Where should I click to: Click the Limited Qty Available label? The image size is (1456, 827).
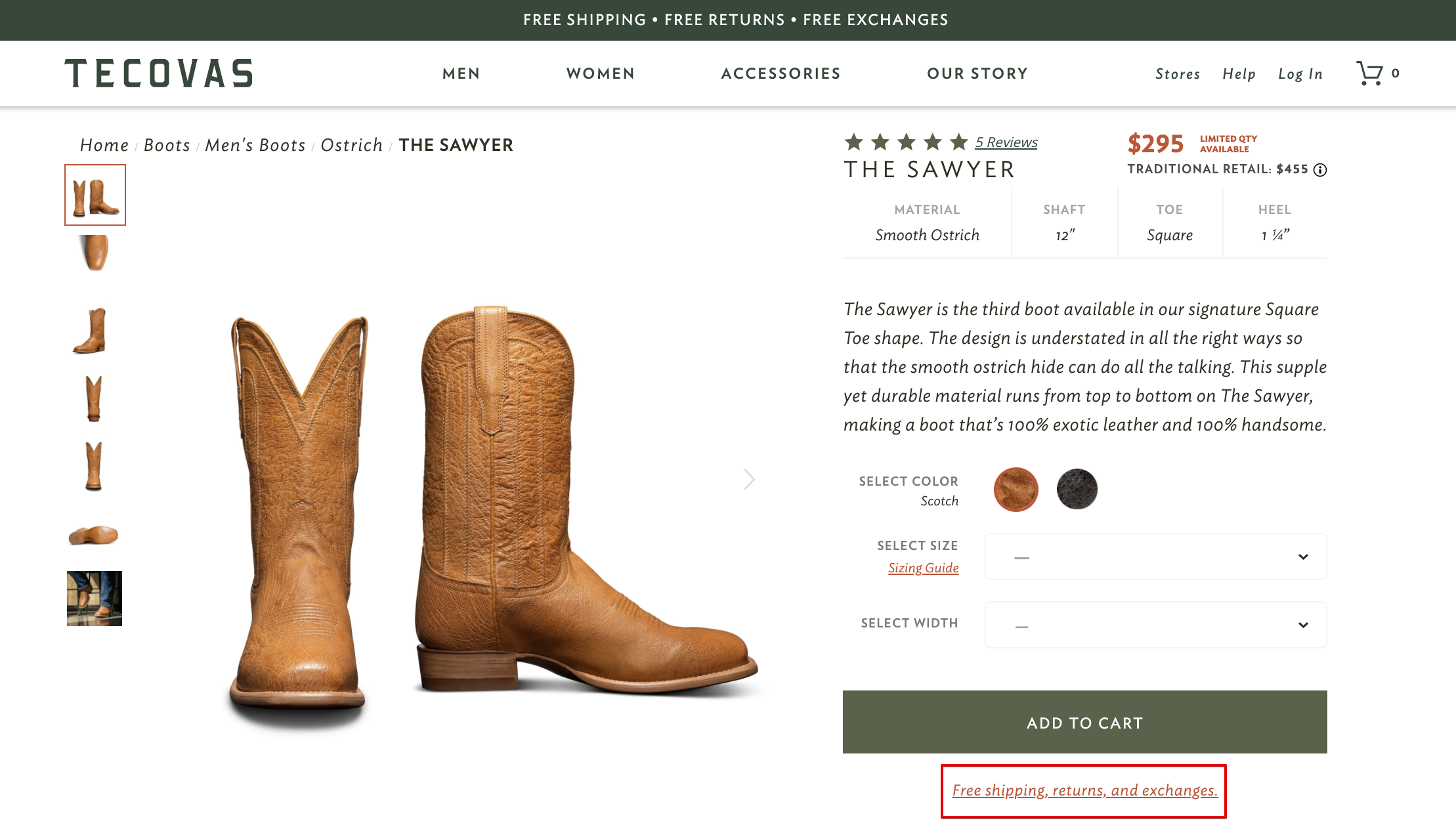pos(1228,144)
